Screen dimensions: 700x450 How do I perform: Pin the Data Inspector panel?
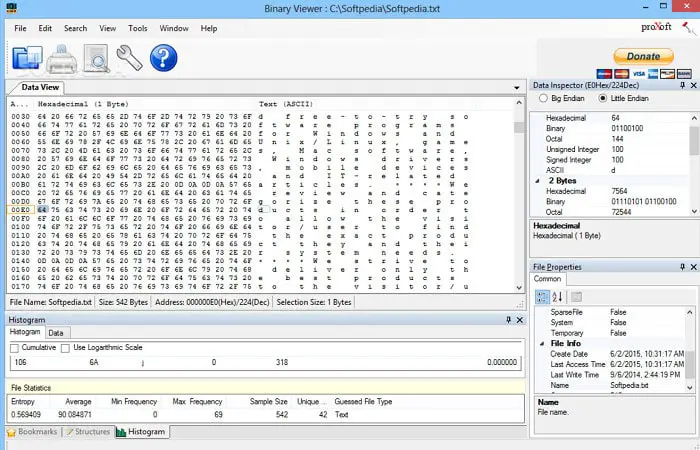point(682,85)
